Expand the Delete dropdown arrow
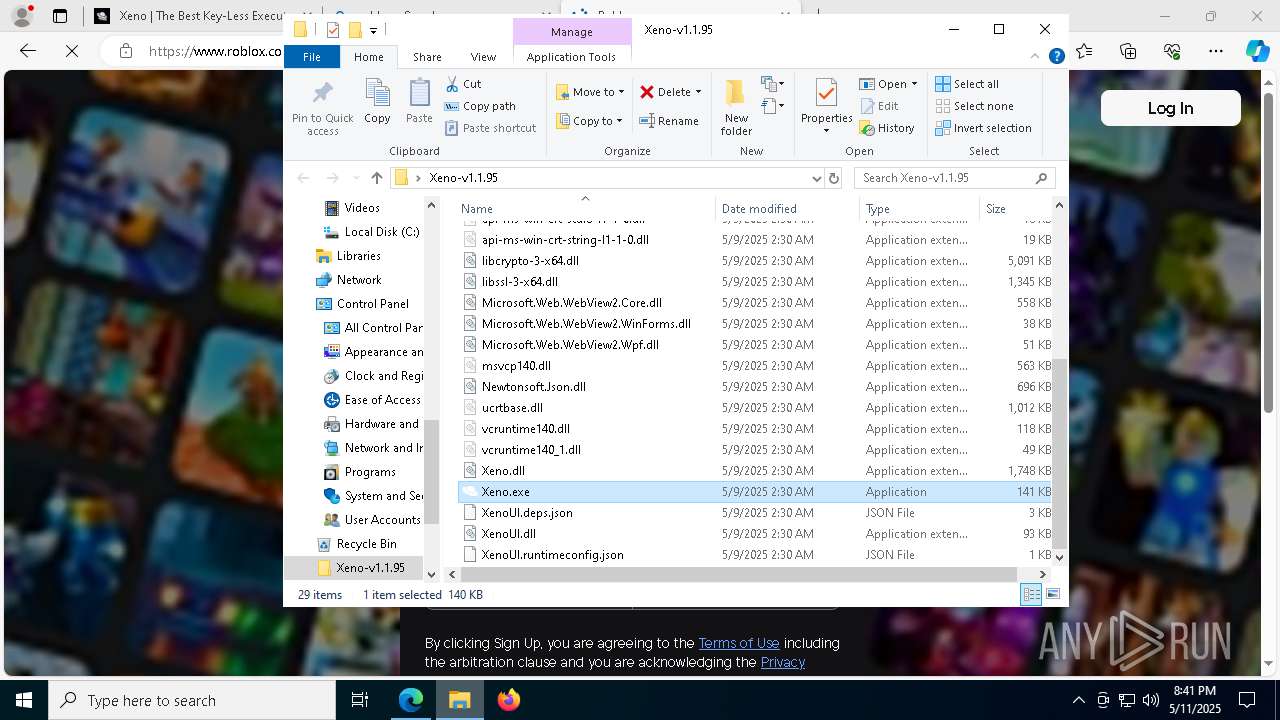The height and width of the screenshot is (720, 1280). point(698,92)
